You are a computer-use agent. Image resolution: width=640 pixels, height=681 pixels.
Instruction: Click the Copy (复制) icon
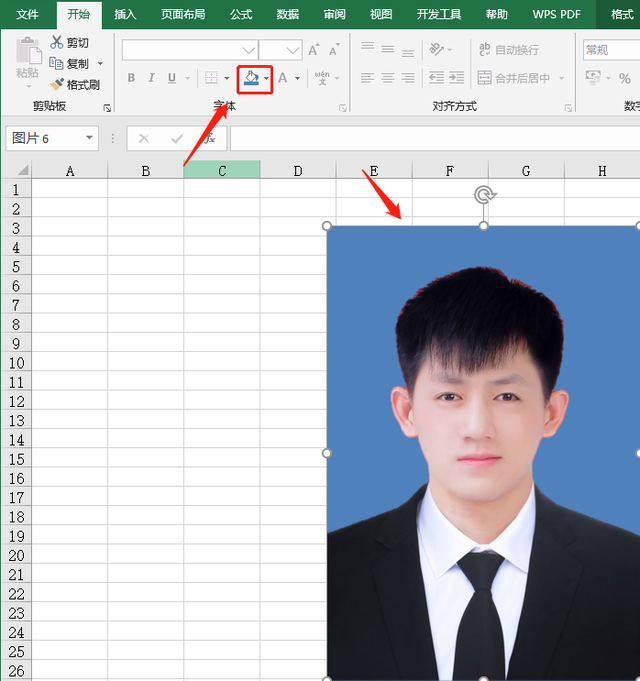click(x=56, y=63)
